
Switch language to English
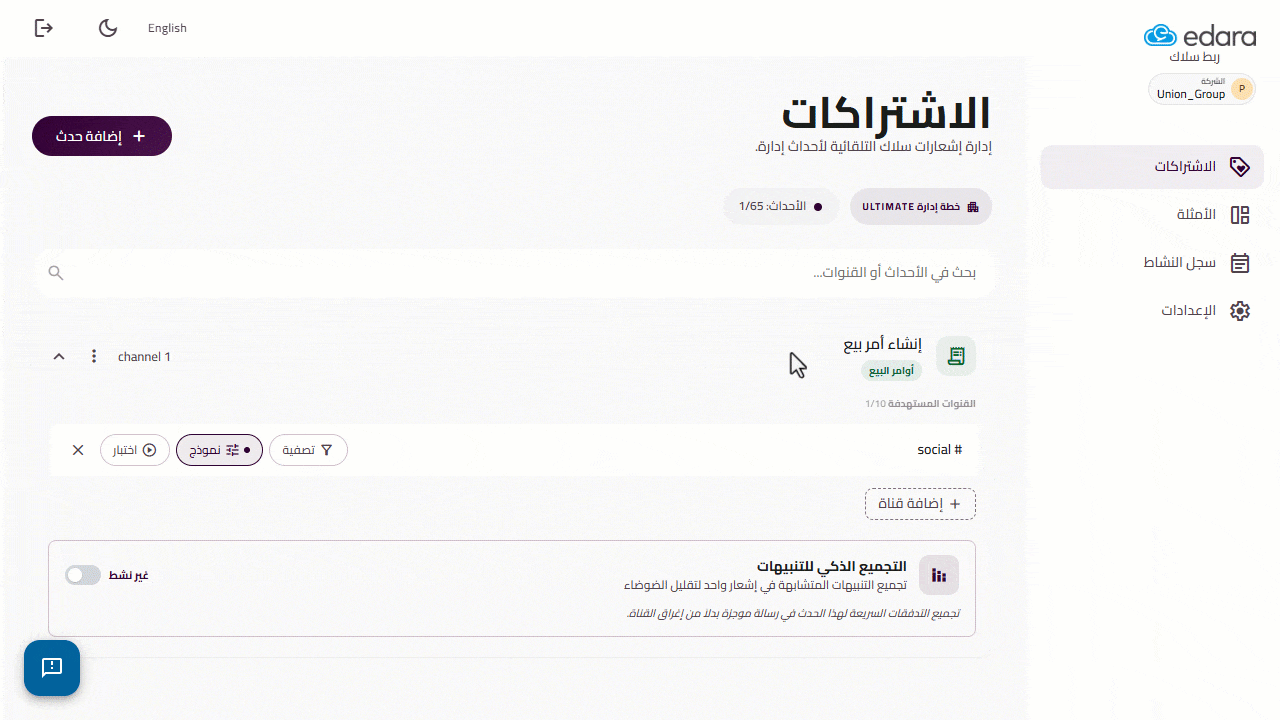167,28
